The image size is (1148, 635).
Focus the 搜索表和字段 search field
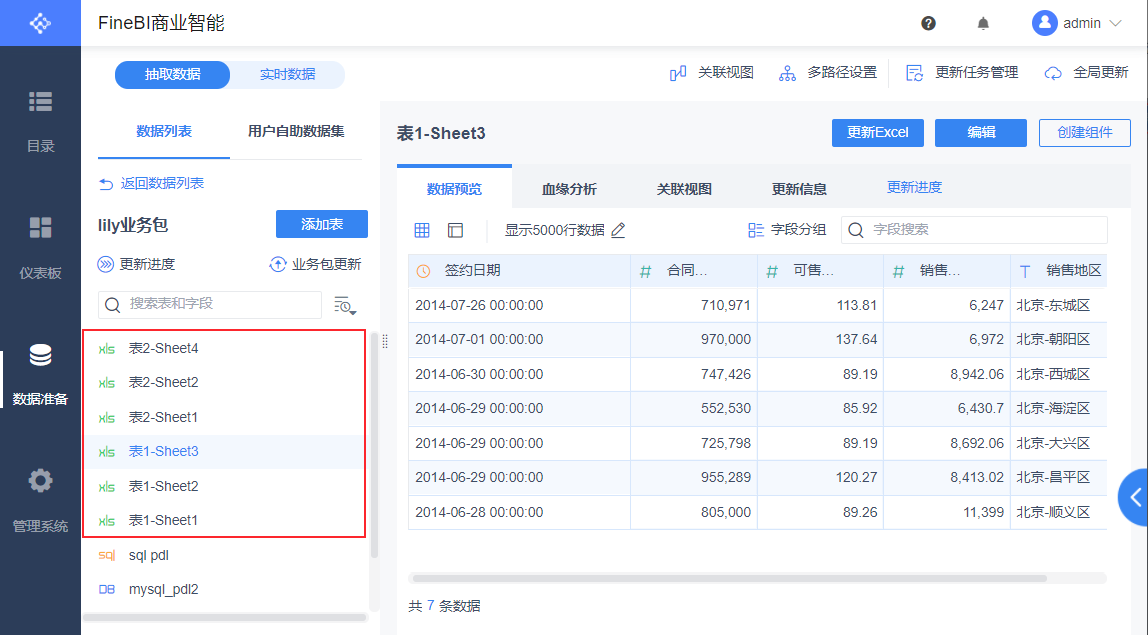pos(210,304)
